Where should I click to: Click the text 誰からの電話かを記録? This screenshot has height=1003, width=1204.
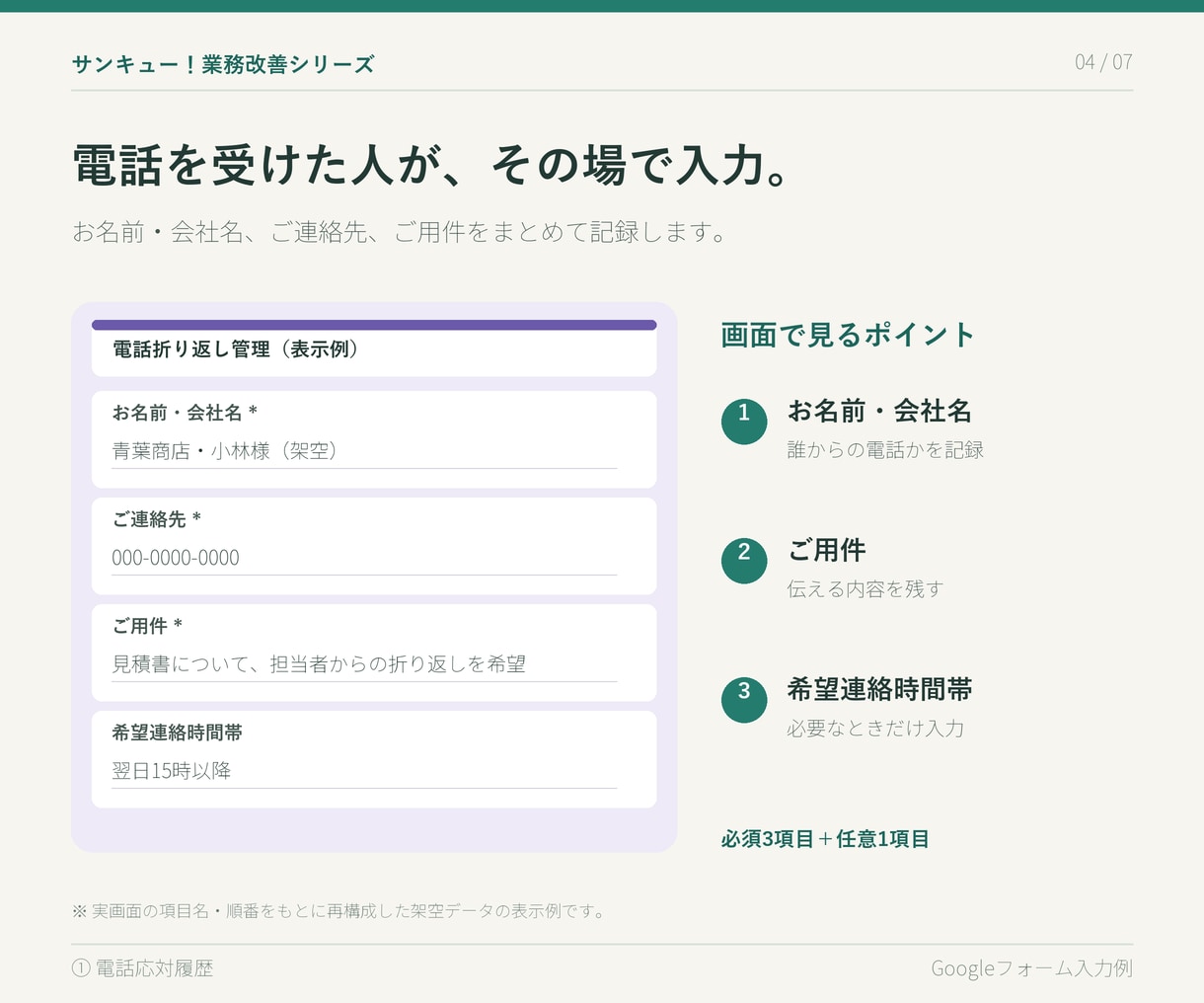tap(885, 450)
